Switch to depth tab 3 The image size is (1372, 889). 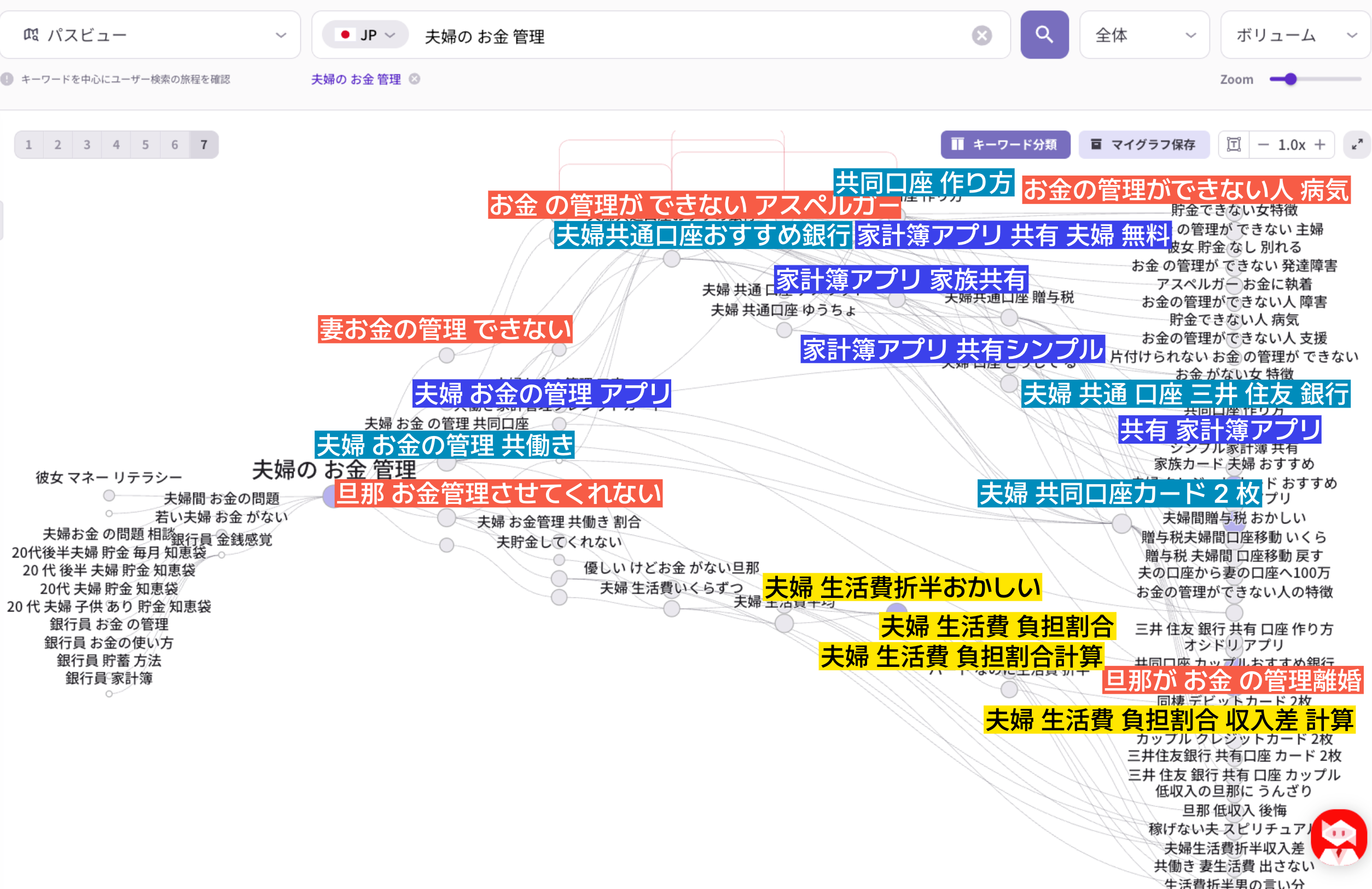point(87,144)
